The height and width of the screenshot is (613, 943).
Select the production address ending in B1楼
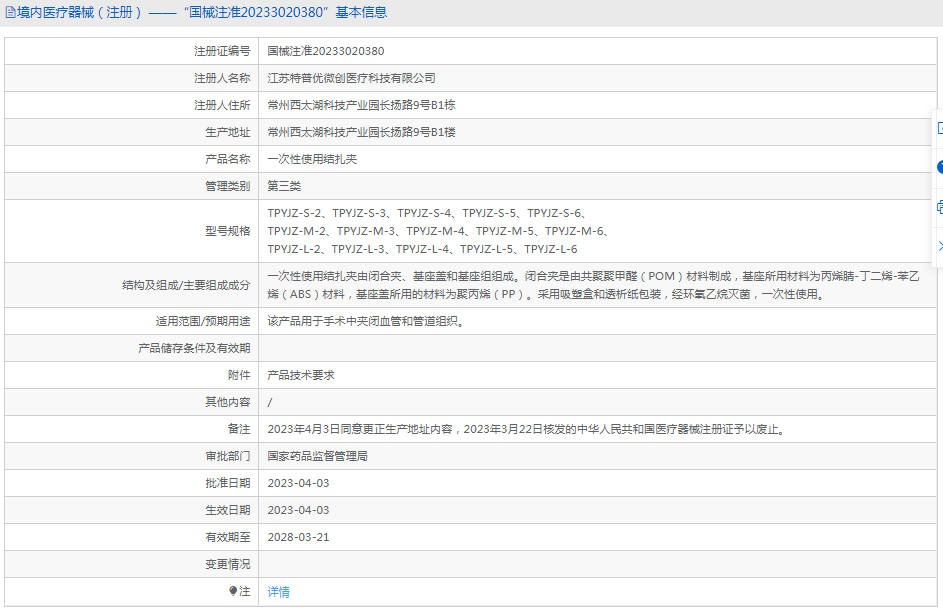(x=361, y=132)
